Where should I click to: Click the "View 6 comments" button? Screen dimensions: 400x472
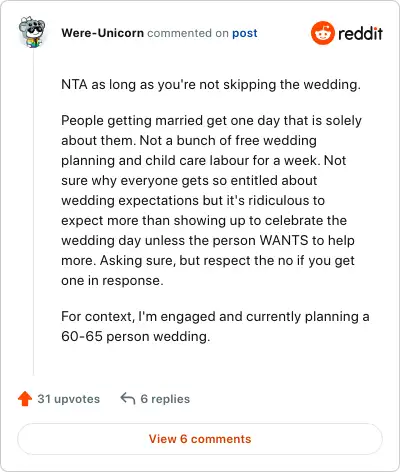coord(200,439)
